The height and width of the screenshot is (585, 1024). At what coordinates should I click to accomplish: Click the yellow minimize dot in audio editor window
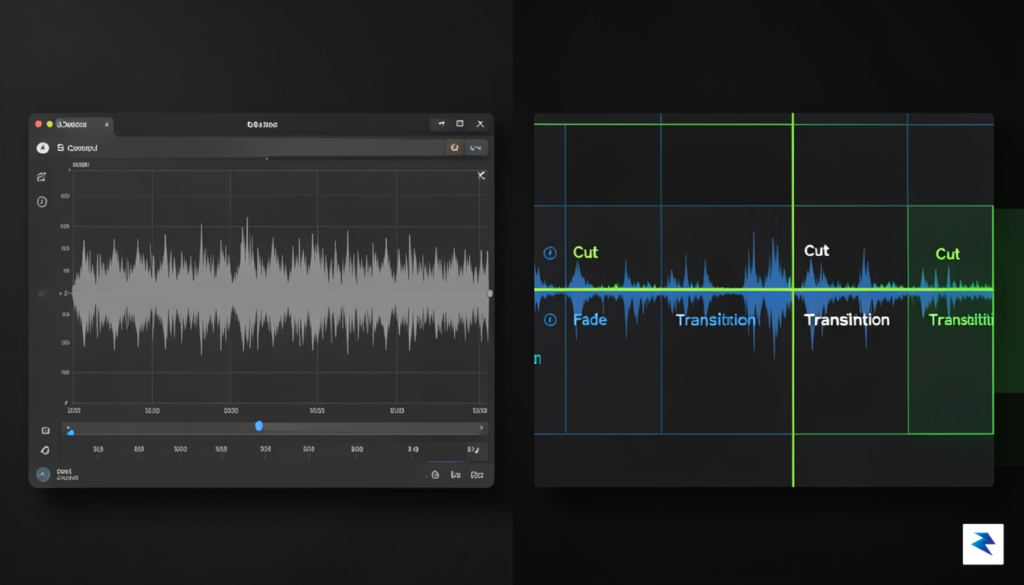(50, 124)
